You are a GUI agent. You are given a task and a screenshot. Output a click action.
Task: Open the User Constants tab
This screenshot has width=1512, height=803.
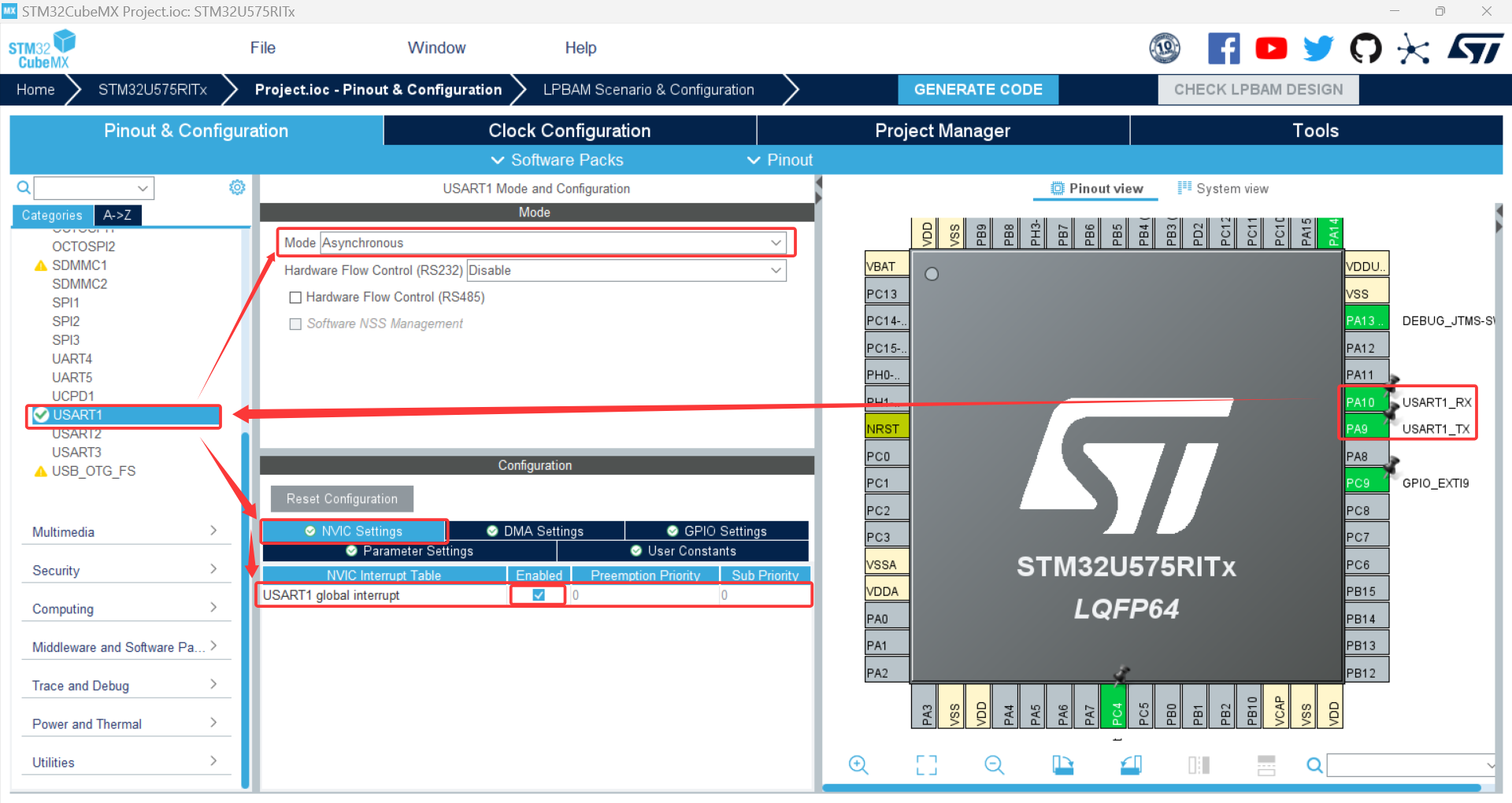point(683,551)
